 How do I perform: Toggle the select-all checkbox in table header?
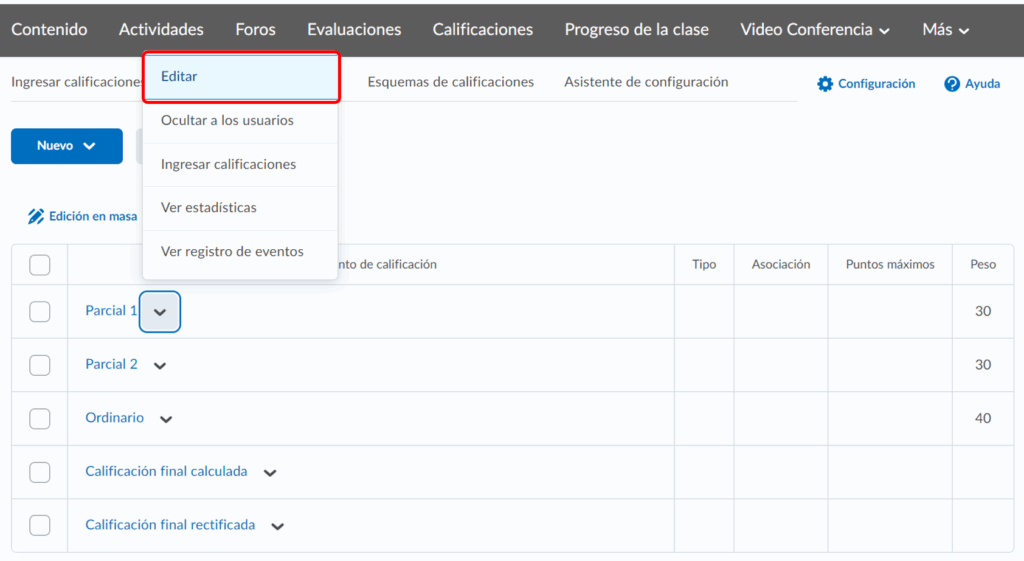(40, 265)
